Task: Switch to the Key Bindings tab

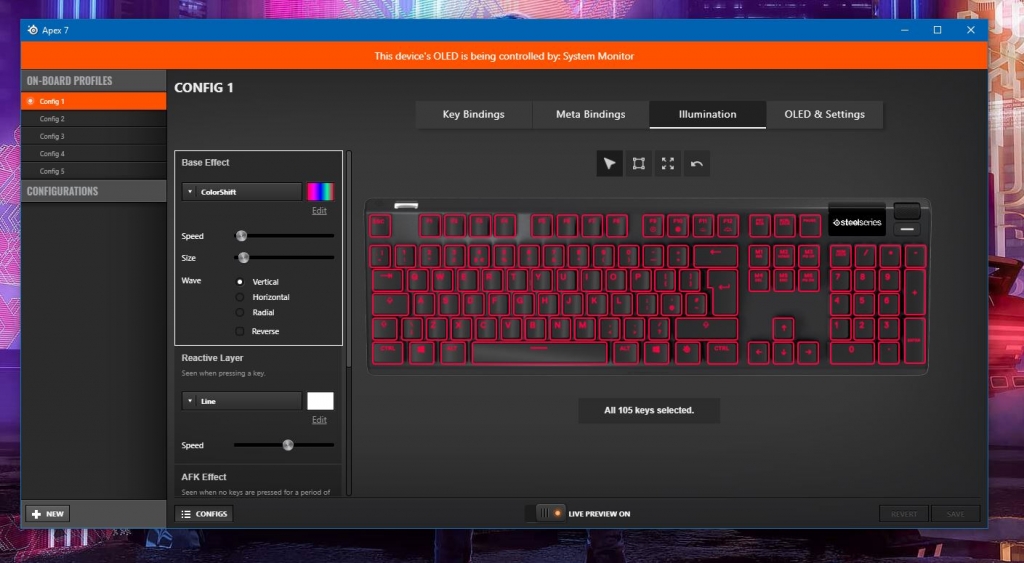Action: pos(473,114)
